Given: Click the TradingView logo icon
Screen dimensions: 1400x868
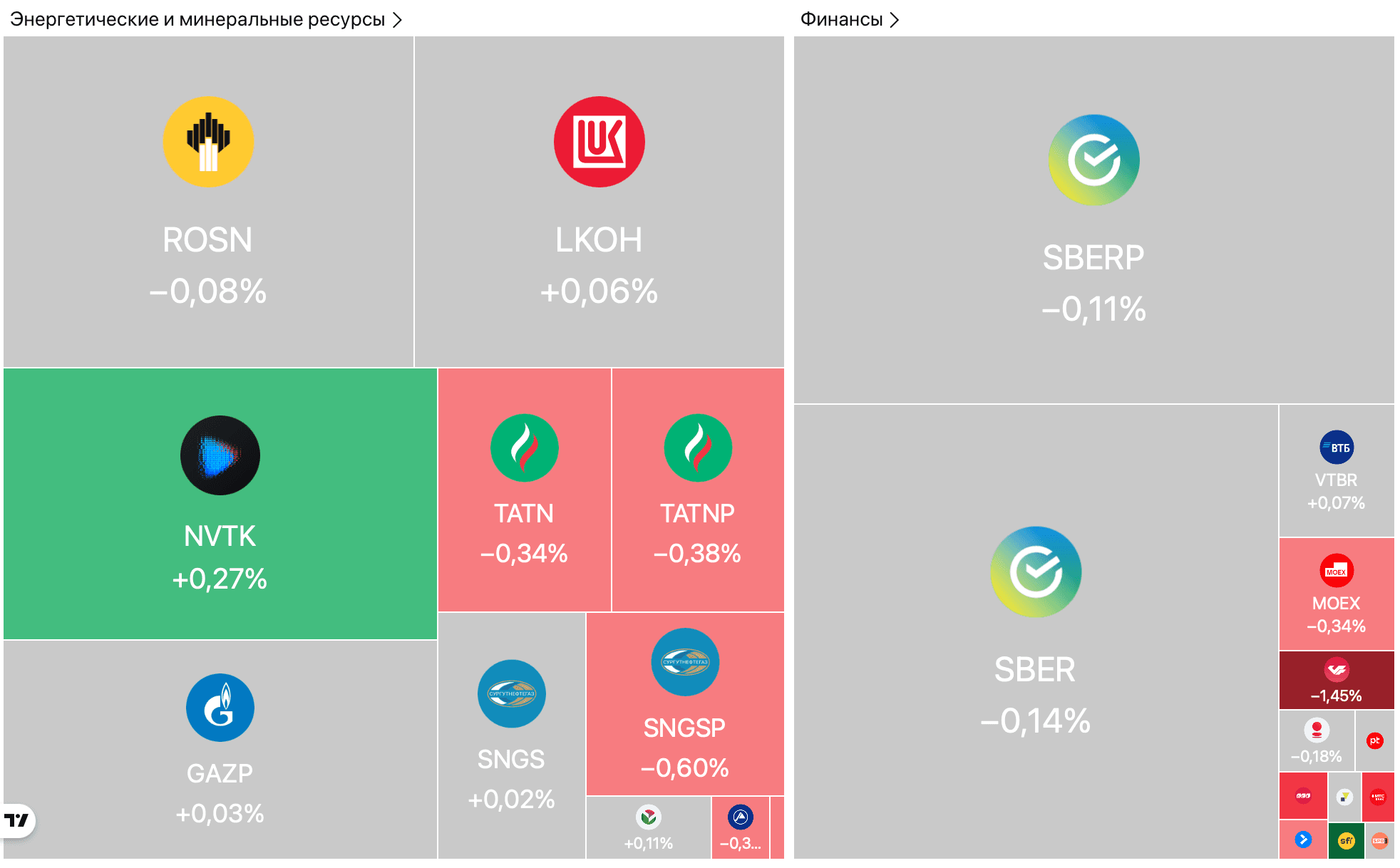Looking at the screenshot, I should coord(17,820).
